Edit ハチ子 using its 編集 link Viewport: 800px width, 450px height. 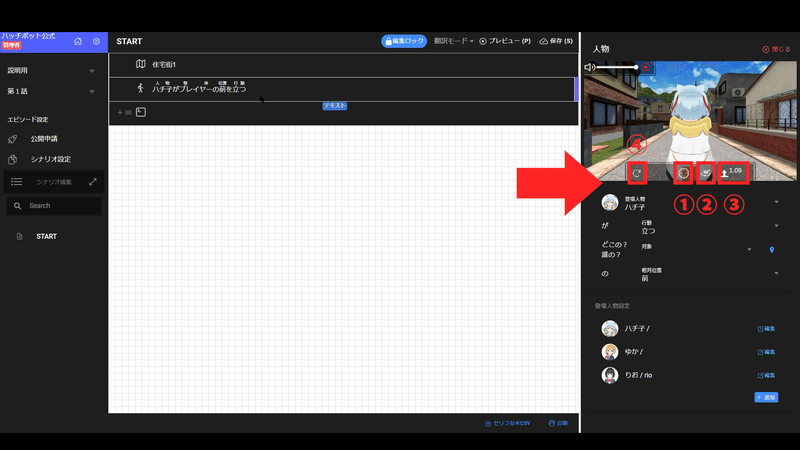766,329
